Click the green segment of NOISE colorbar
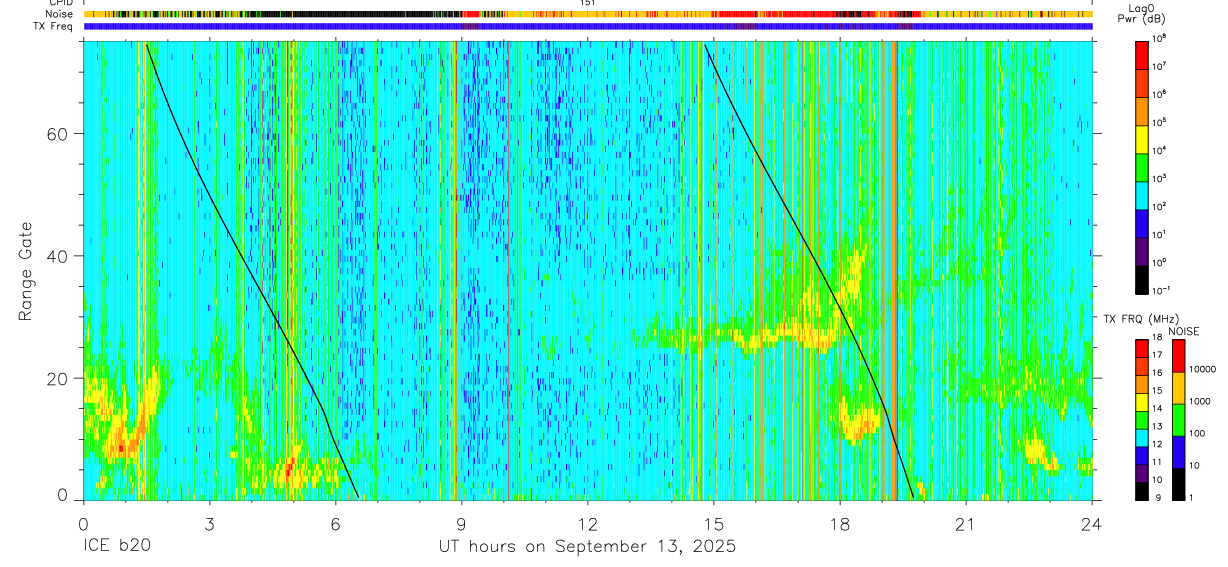 click(1178, 420)
